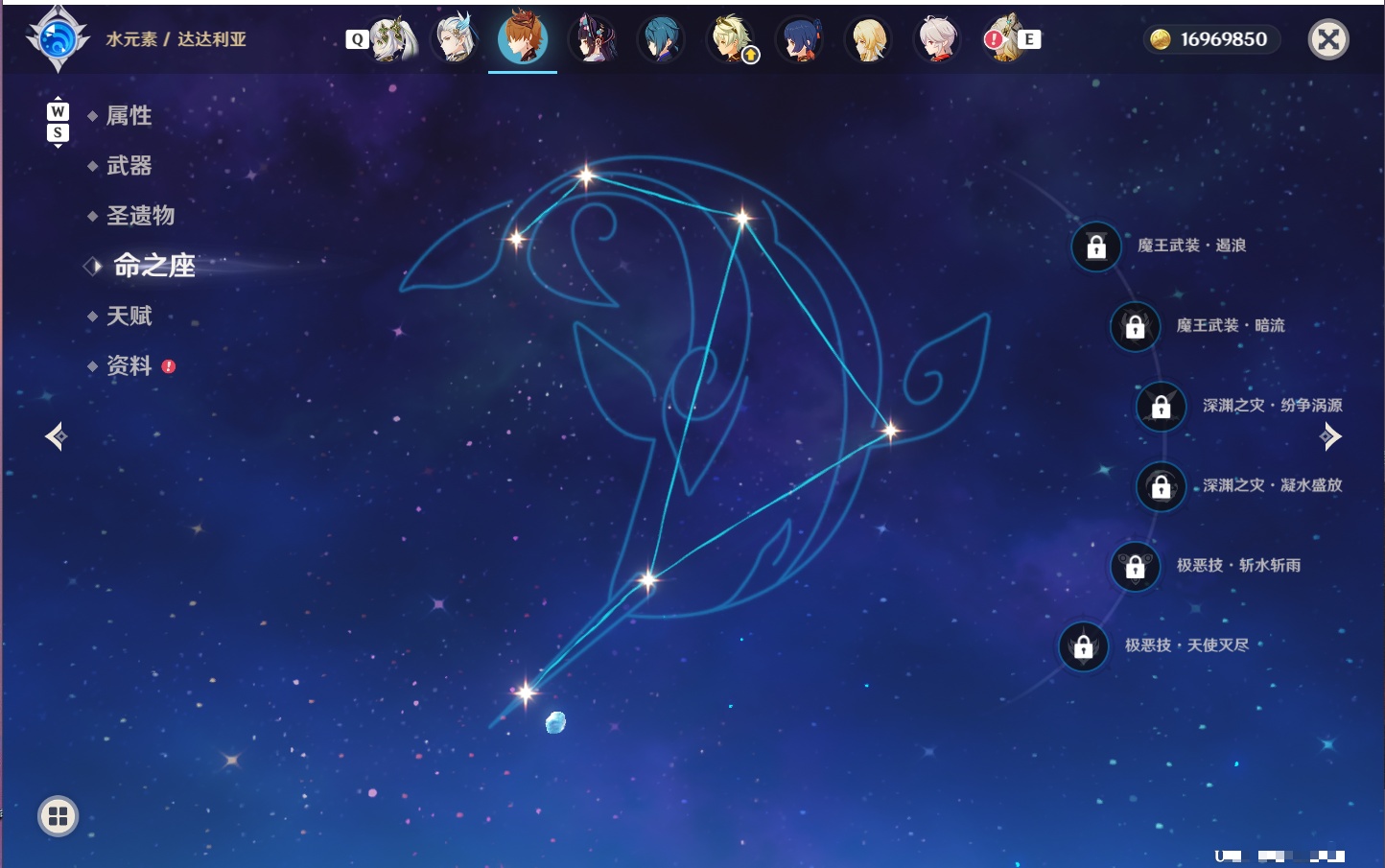Screen dimensions: 1385x868
Task: Open the 武器 weapon menu
Action: (129, 166)
